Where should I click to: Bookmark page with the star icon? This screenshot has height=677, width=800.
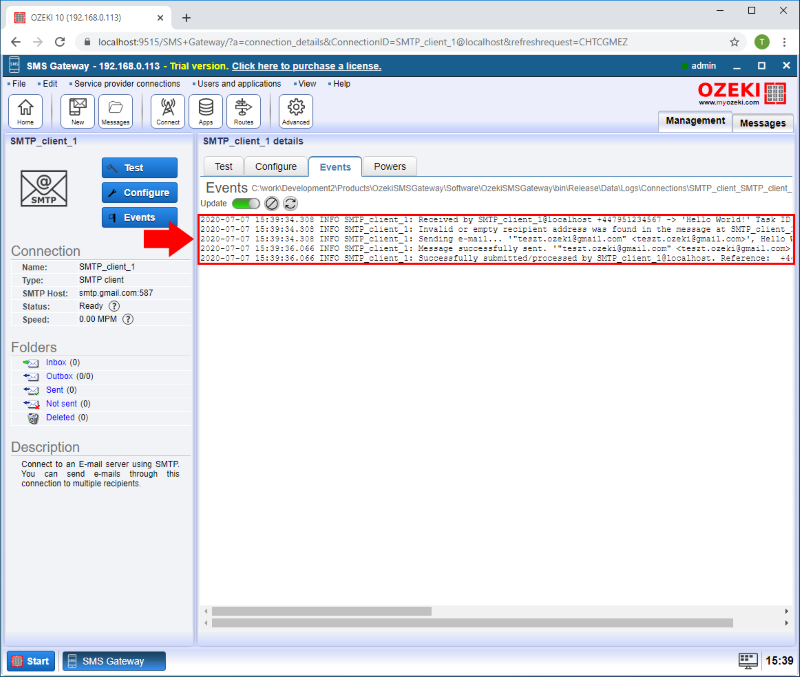(734, 42)
